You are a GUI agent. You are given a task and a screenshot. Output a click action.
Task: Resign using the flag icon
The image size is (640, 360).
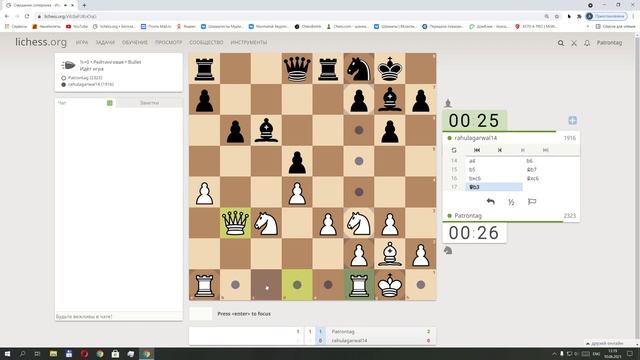coord(532,202)
